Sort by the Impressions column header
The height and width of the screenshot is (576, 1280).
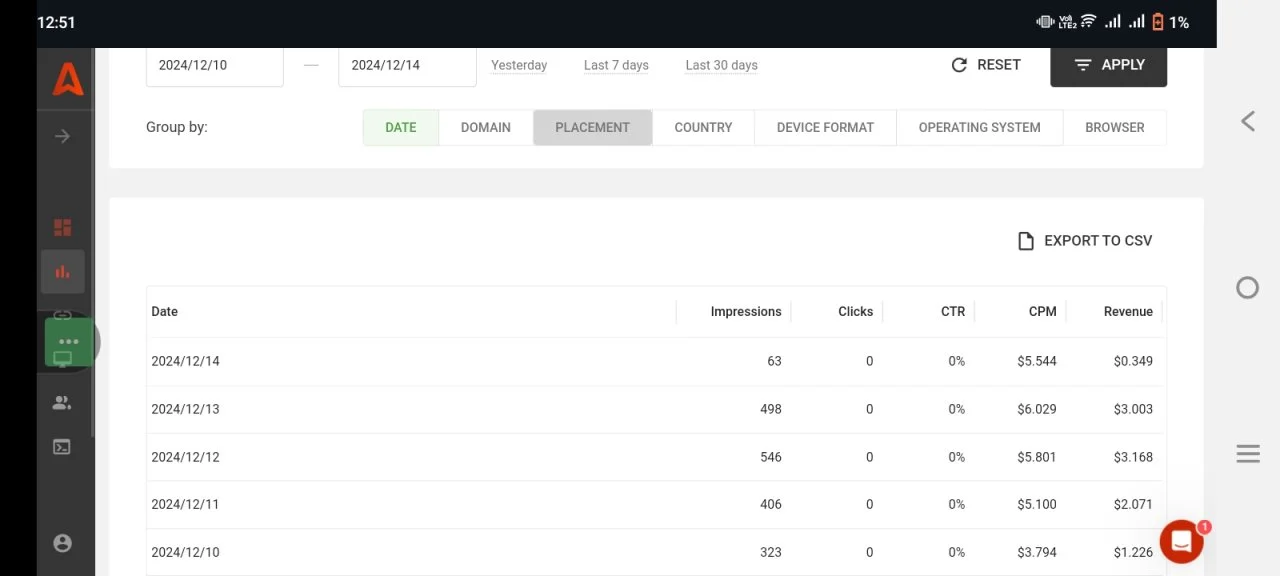pos(746,312)
